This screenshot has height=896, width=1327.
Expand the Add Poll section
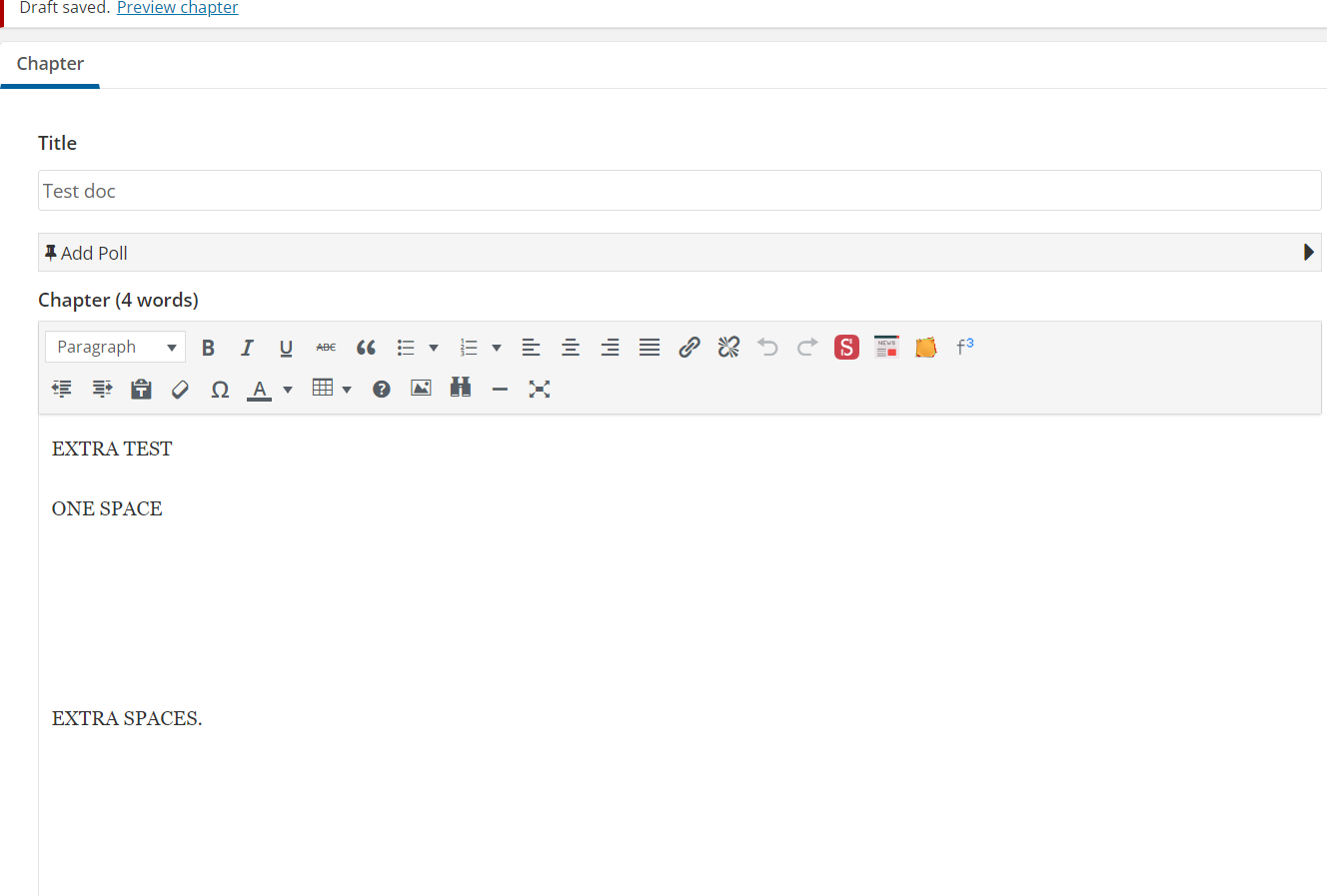point(1308,253)
